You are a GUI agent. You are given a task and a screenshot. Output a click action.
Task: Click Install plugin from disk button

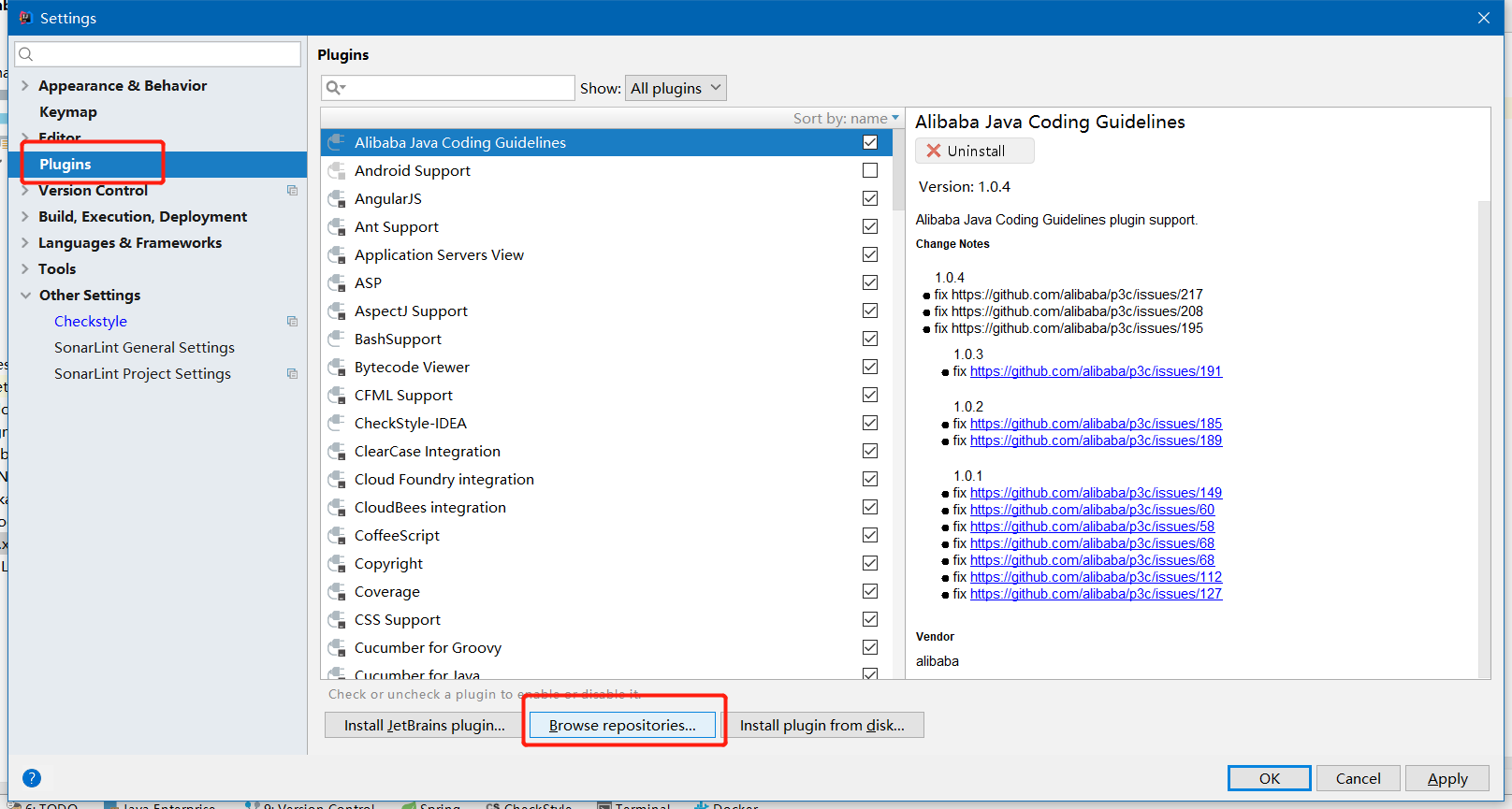822,725
